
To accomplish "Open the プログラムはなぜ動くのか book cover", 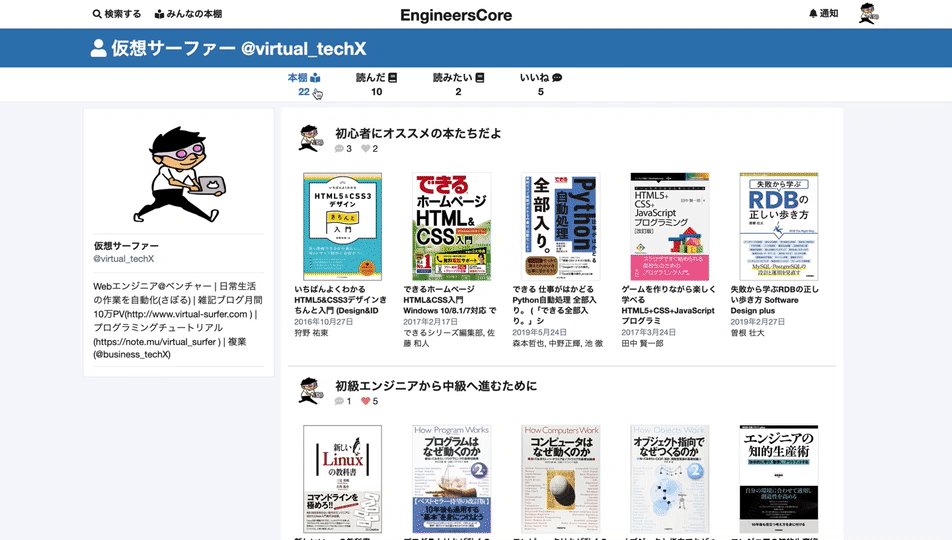I will coord(451,479).
